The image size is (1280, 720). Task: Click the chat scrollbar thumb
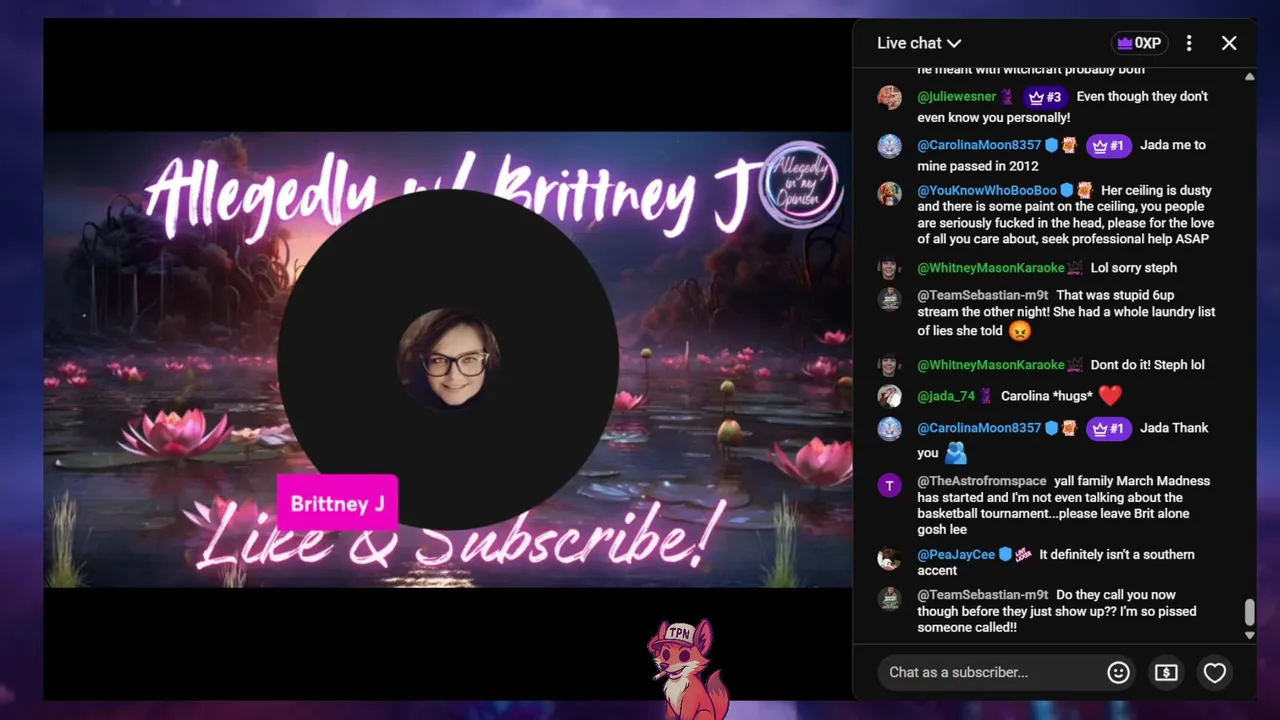pyautogui.click(x=1249, y=612)
